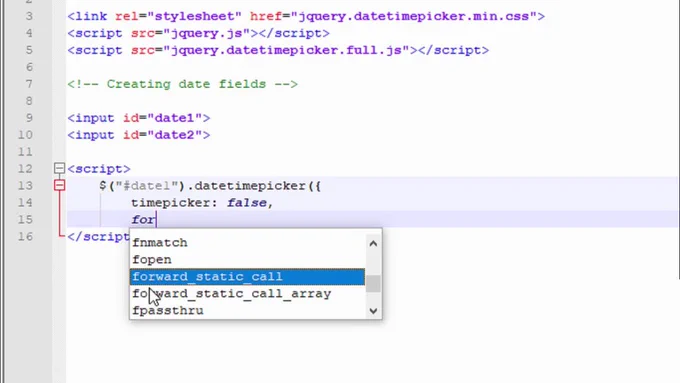Click 'timepicker: false,' on line 14

202,203
